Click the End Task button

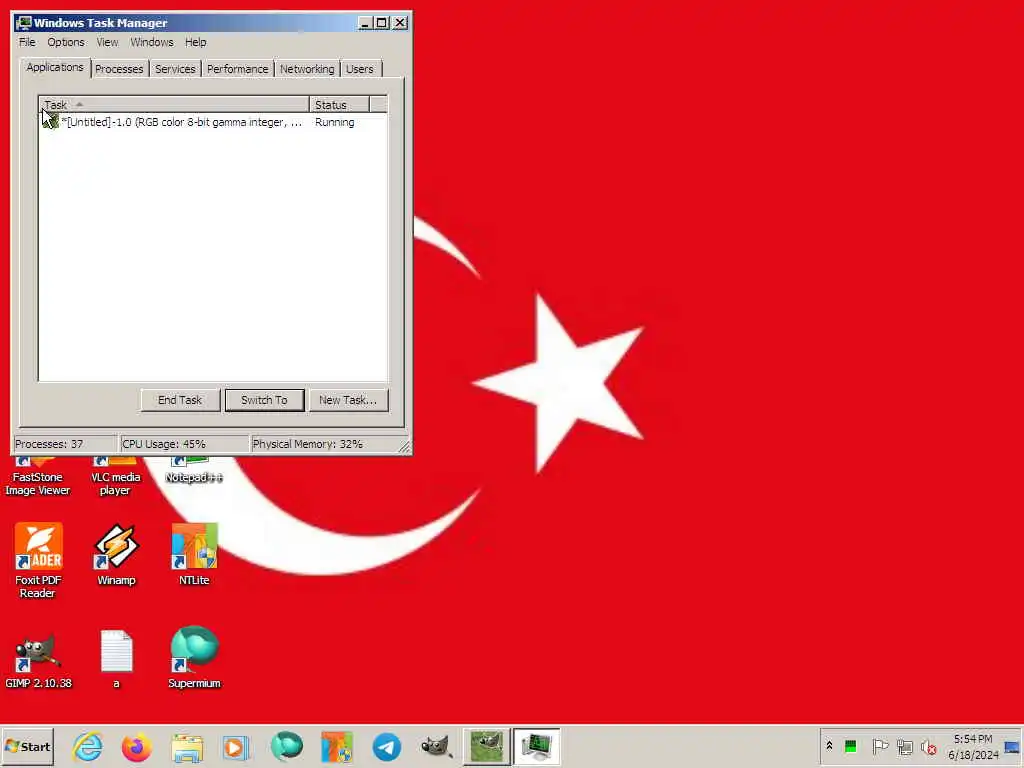(x=180, y=400)
